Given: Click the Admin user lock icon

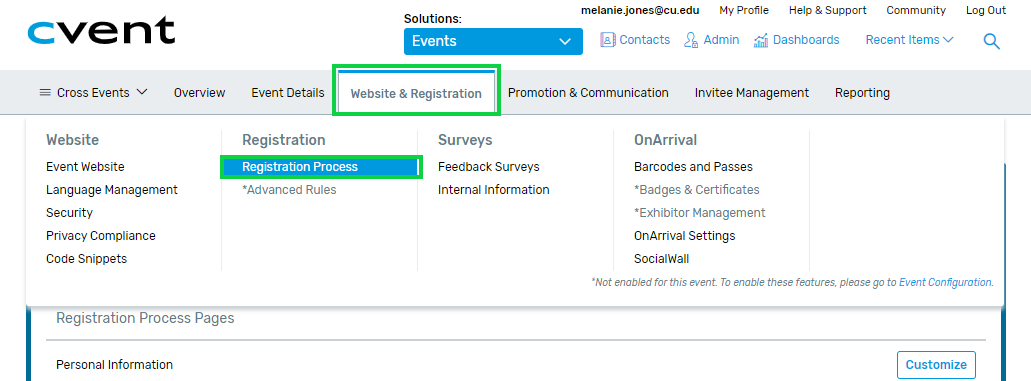Looking at the screenshot, I should click(x=691, y=40).
